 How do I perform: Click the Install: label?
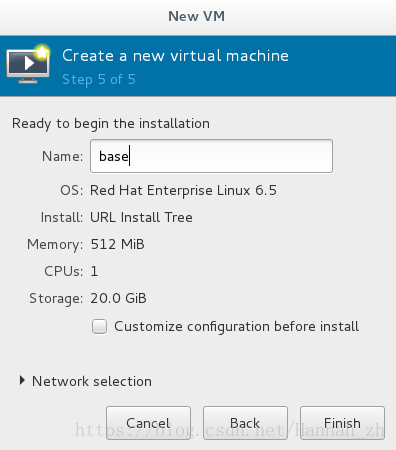(62, 217)
